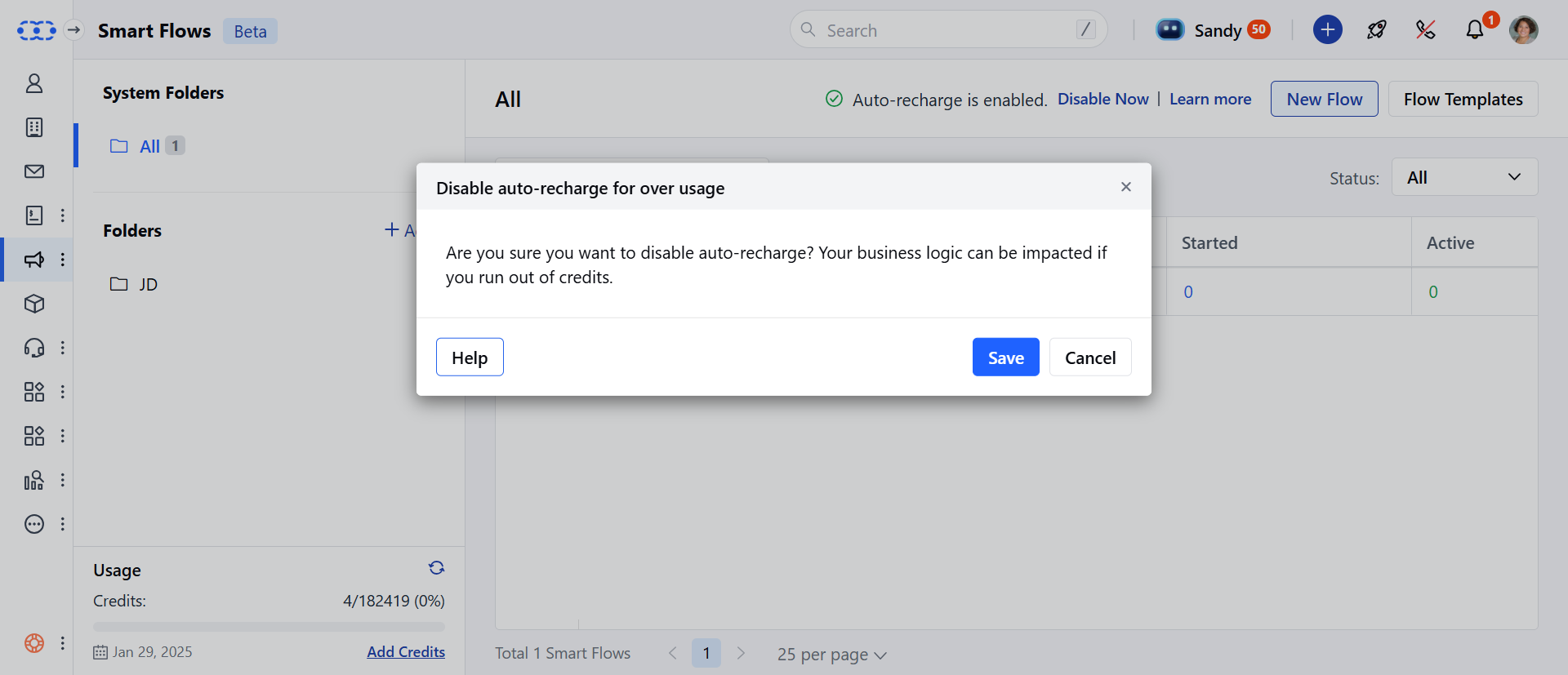Open the Add Credits link

pyautogui.click(x=405, y=652)
